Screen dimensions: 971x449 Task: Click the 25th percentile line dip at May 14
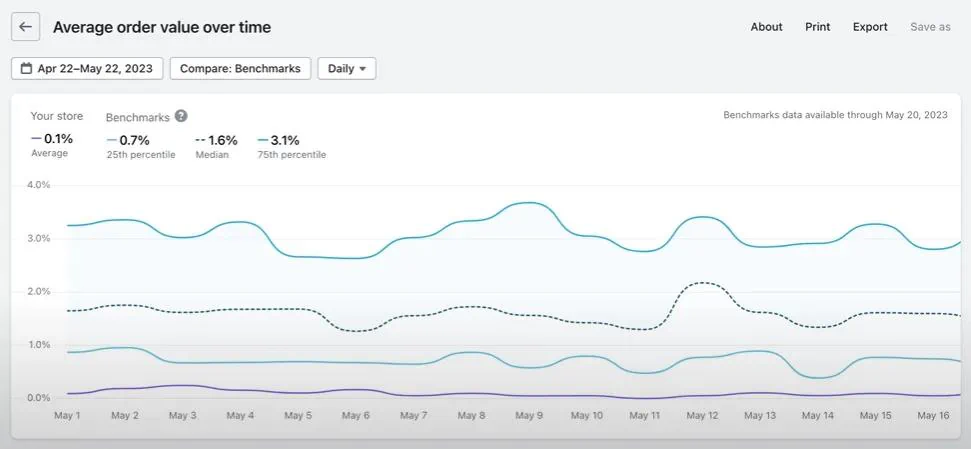(x=817, y=378)
